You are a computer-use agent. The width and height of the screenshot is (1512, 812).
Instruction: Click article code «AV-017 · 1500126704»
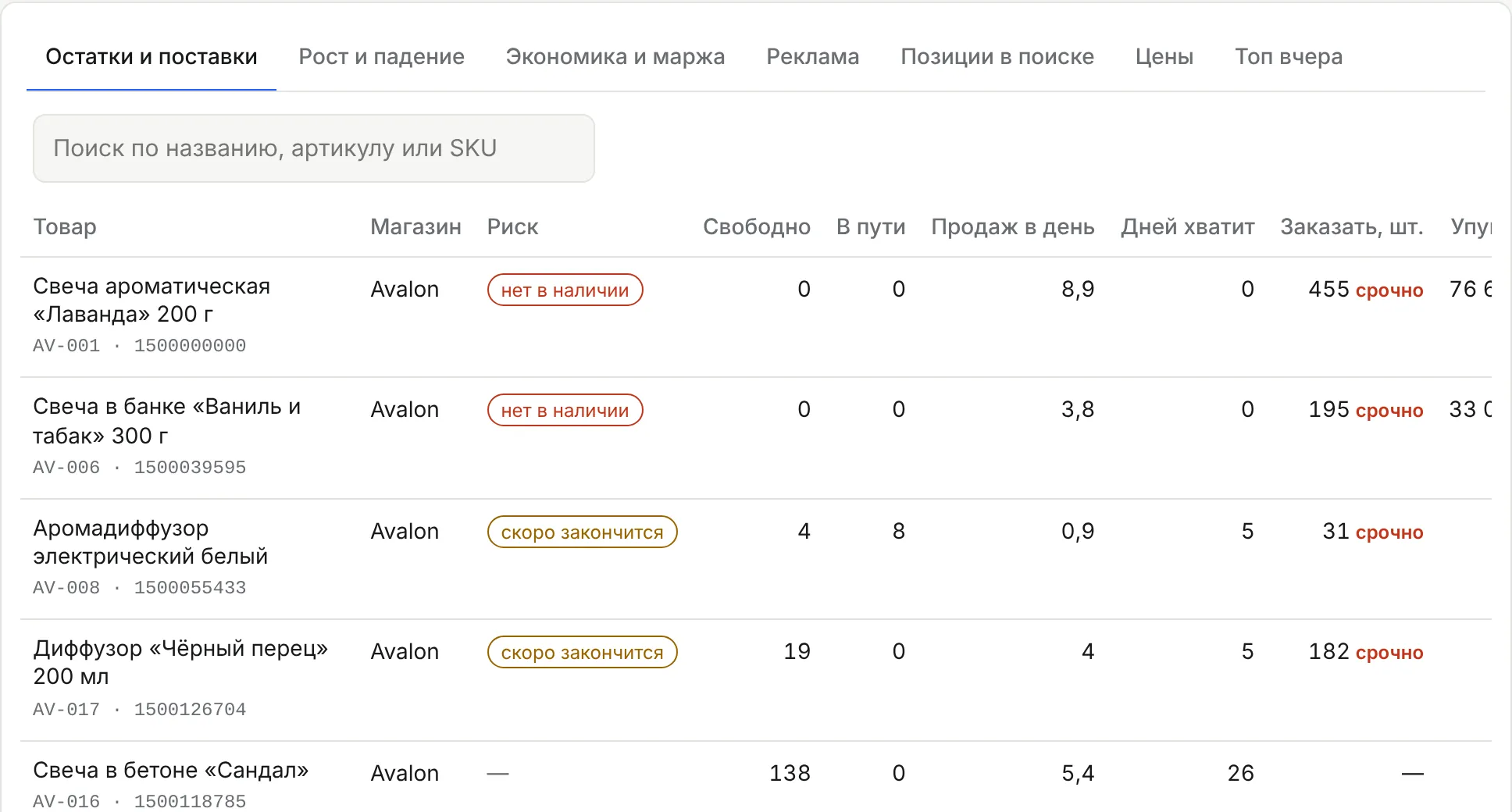(139, 710)
